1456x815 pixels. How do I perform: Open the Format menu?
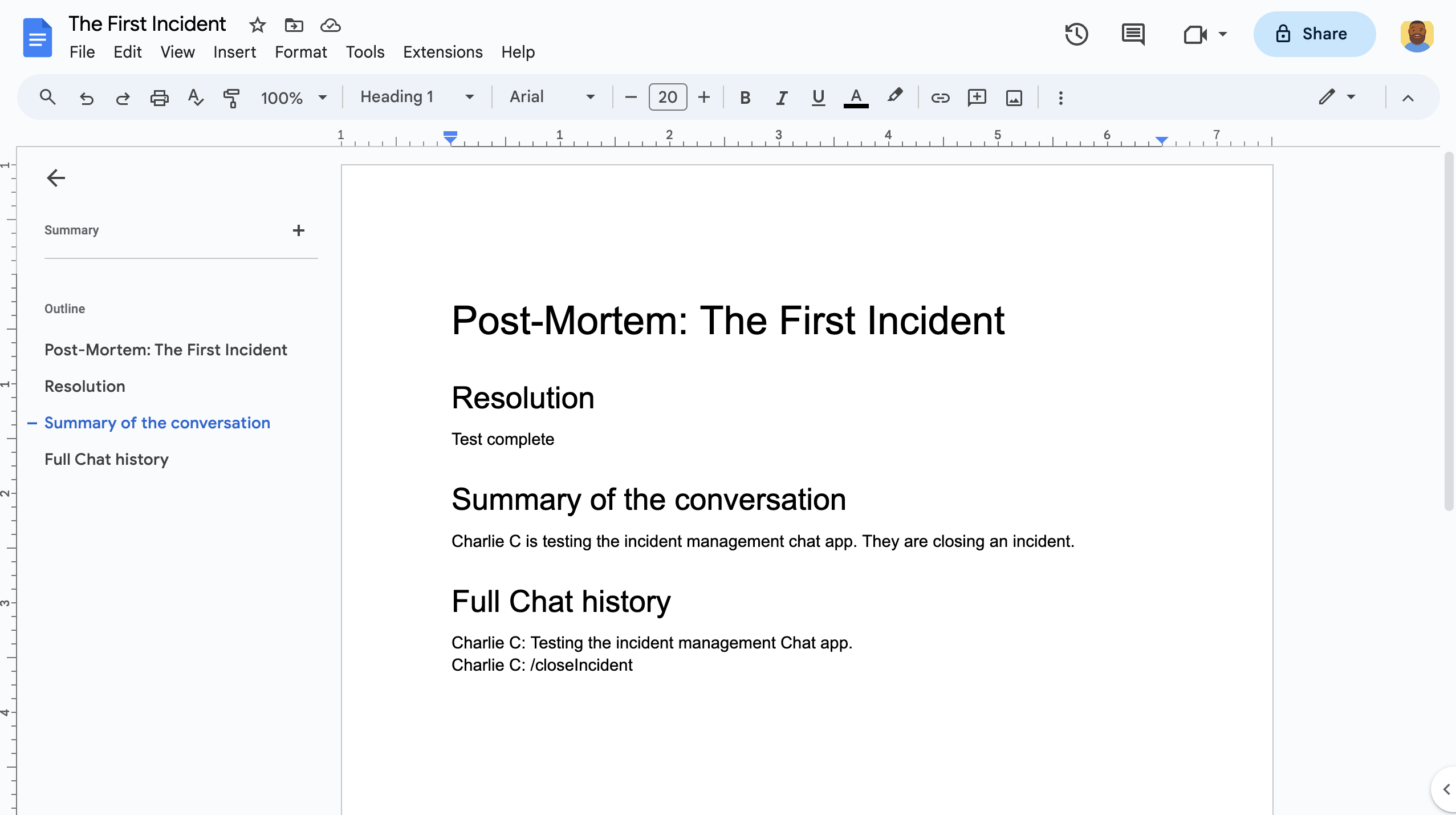click(300, 52)
